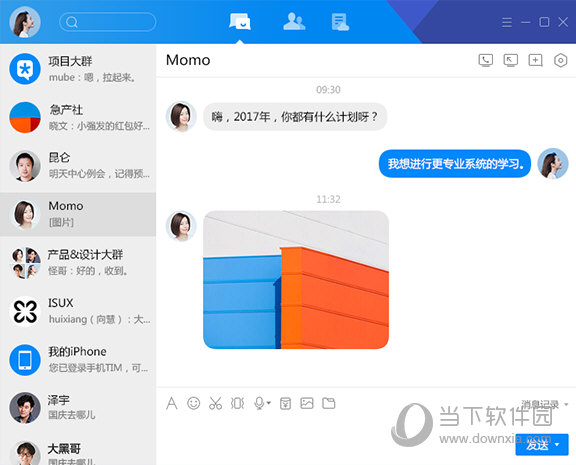The image size is (576, 465).
Task: Click the 项目大群 star group avatar
Action: 25,69
